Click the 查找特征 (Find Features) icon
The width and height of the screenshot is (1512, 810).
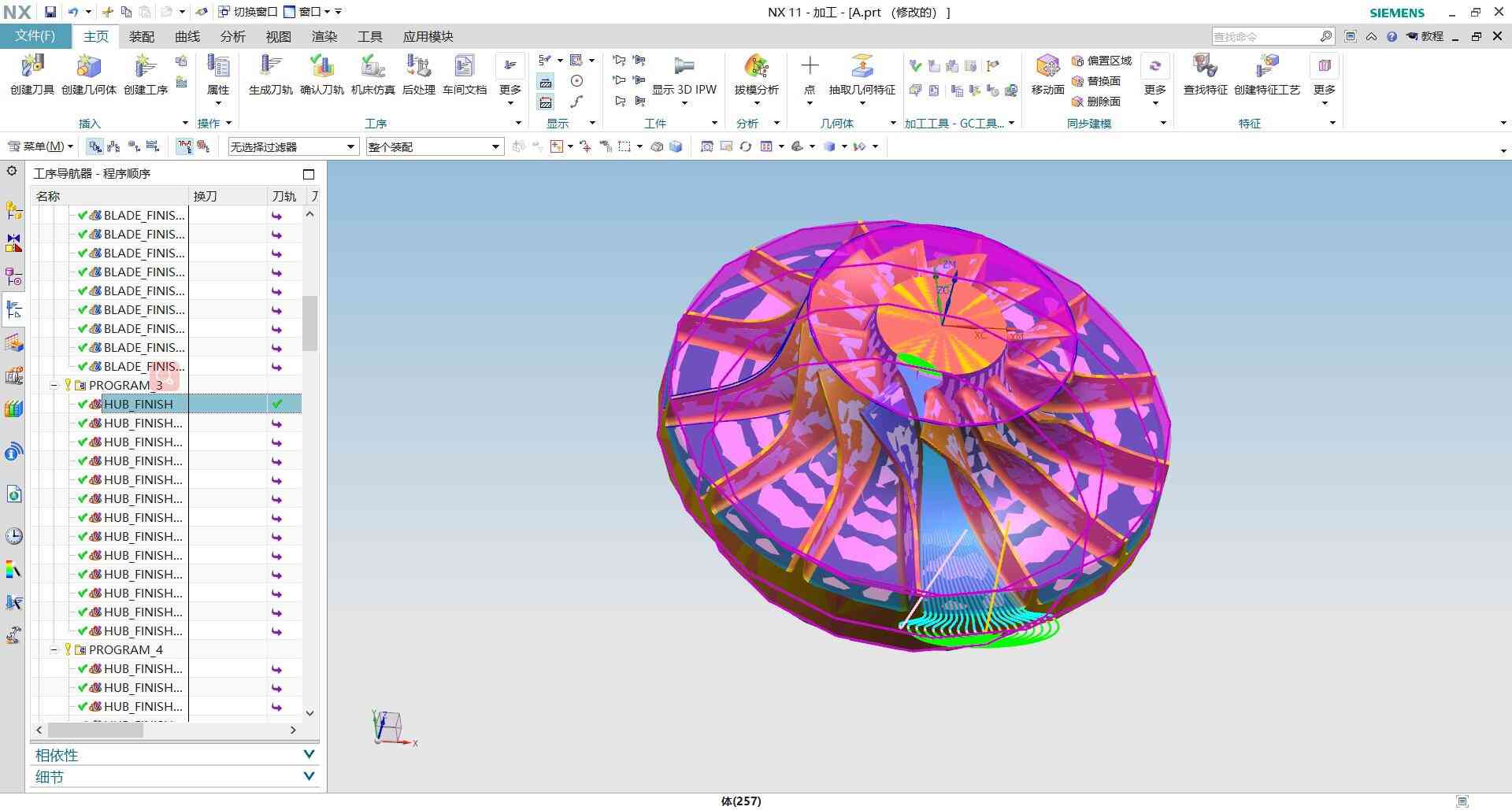point(1205,67)
